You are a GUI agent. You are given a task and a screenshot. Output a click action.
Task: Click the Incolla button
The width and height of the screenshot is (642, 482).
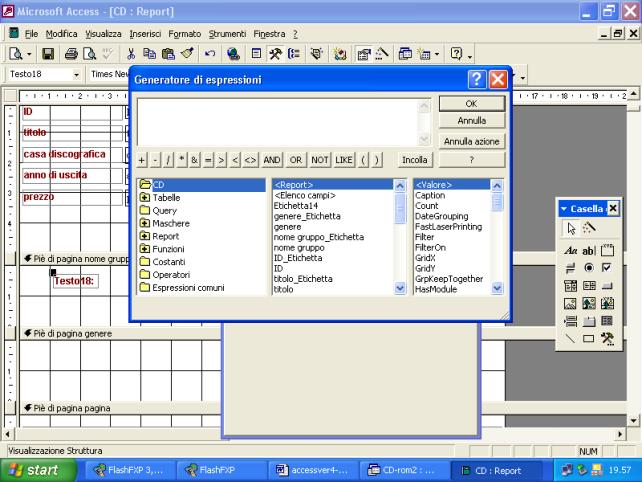[414, 160]
